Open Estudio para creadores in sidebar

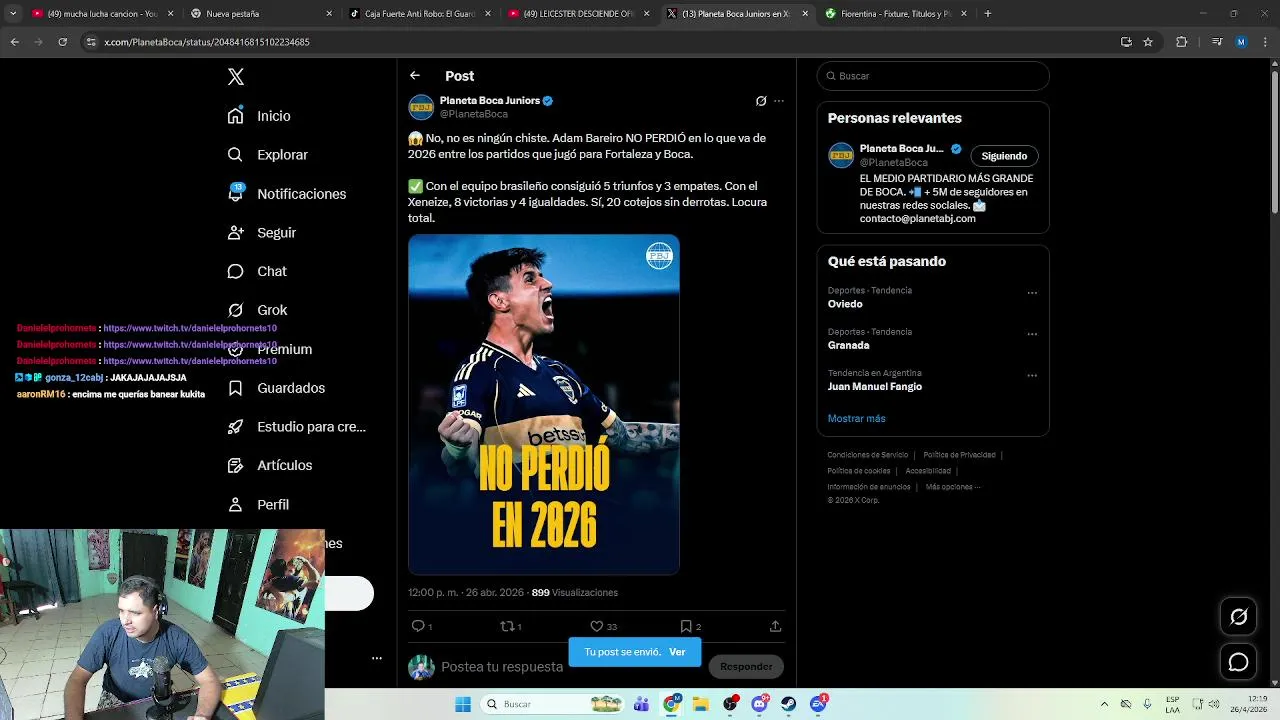pyautogui.click(x=296, y=427)
